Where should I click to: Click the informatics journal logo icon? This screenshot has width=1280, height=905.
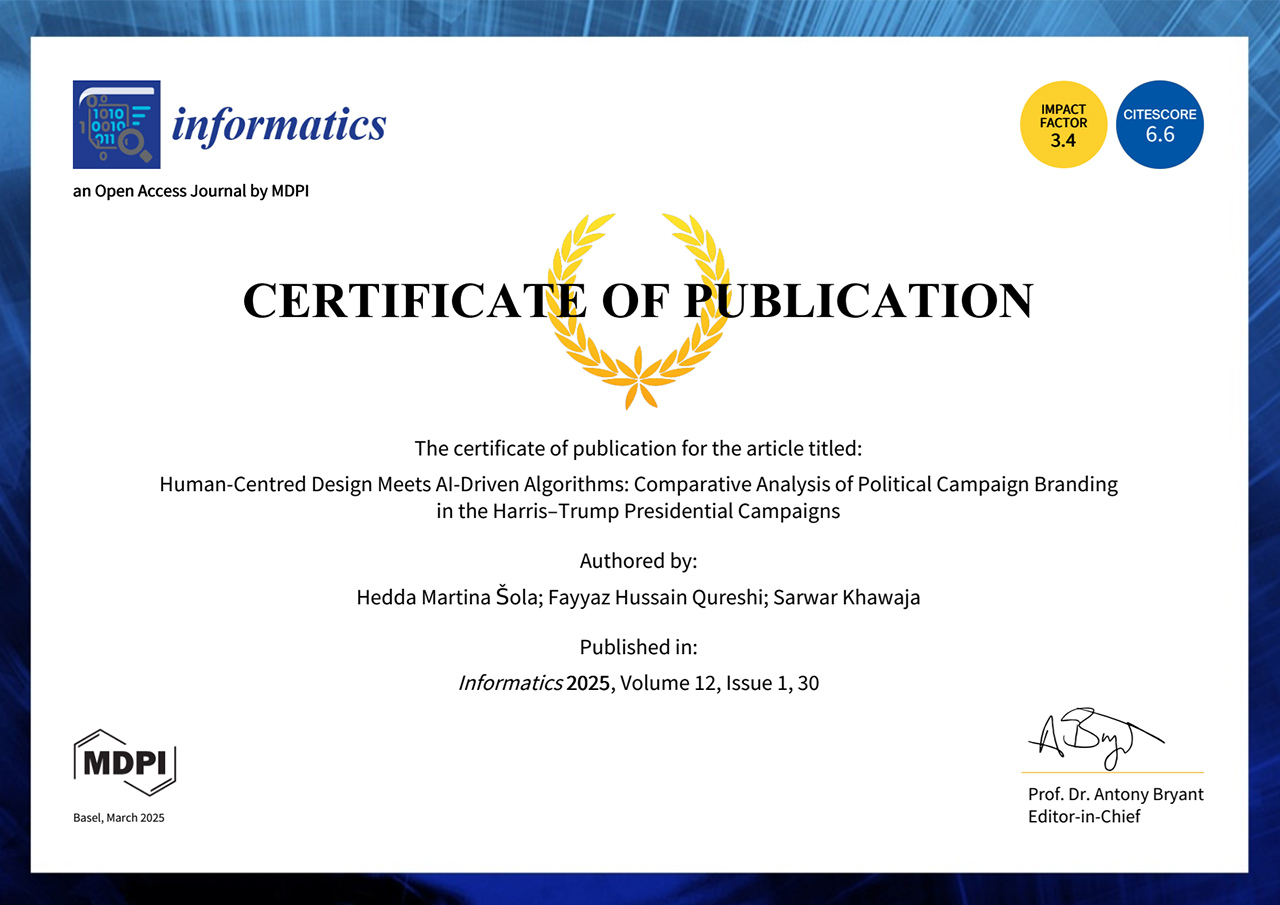click(117, 124)
